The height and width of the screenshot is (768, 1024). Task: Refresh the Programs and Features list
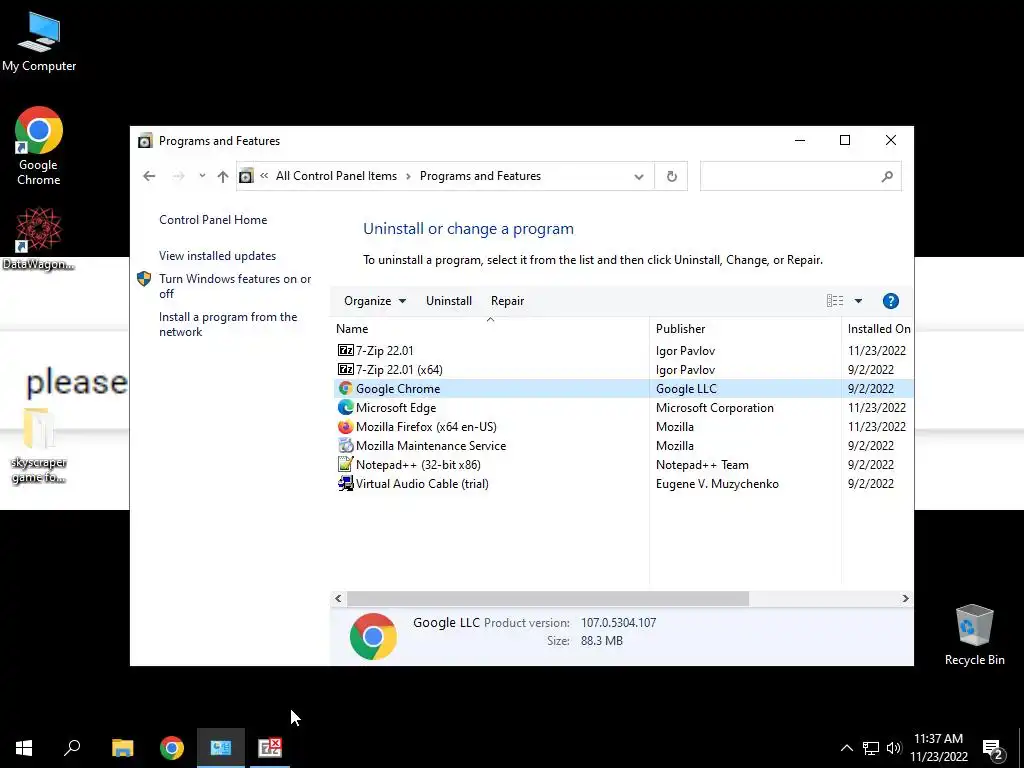pyautogui.click(x=671, y=176)
